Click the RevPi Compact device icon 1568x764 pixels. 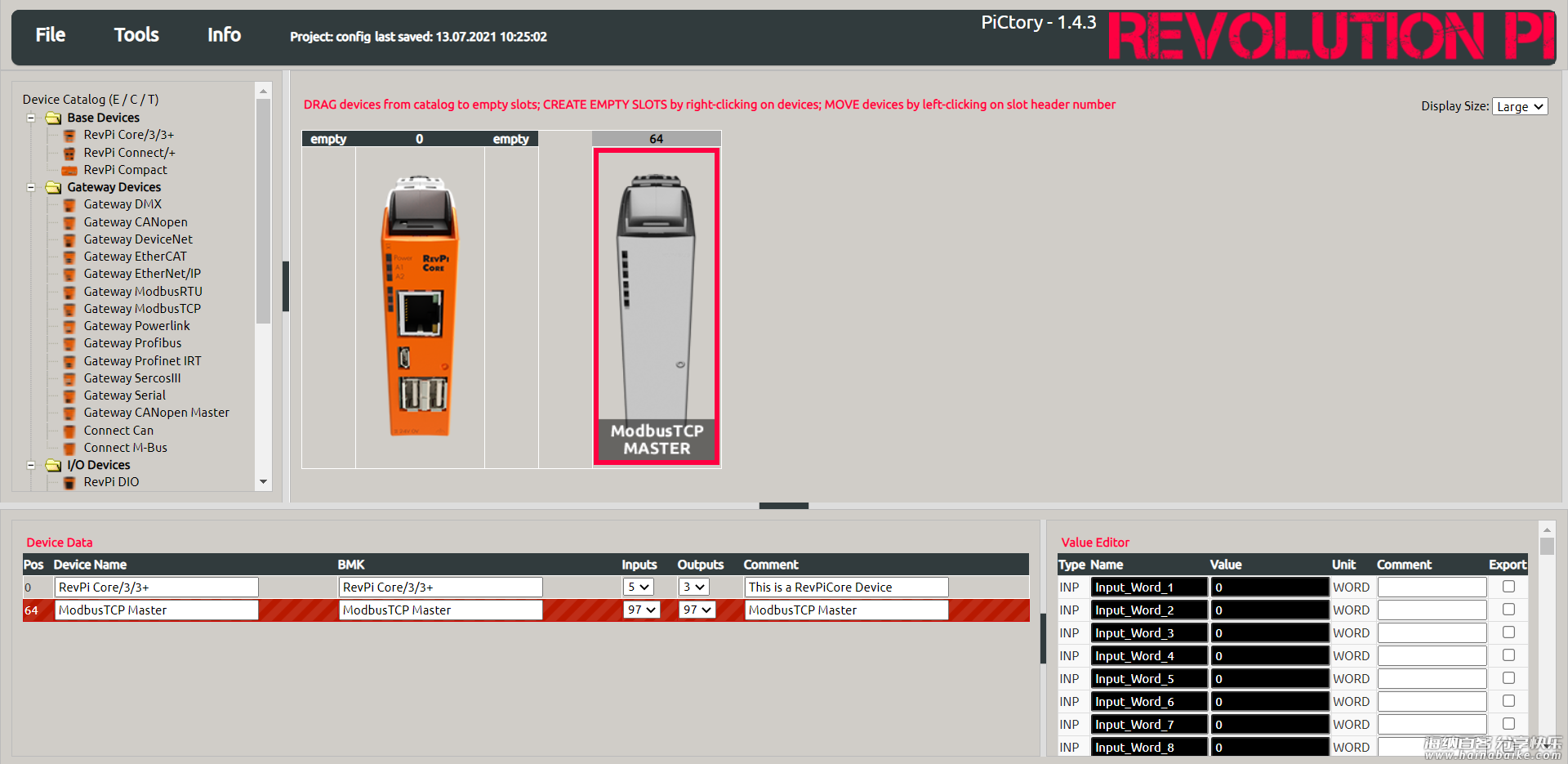pyautogui.click(x=70, y=170)
